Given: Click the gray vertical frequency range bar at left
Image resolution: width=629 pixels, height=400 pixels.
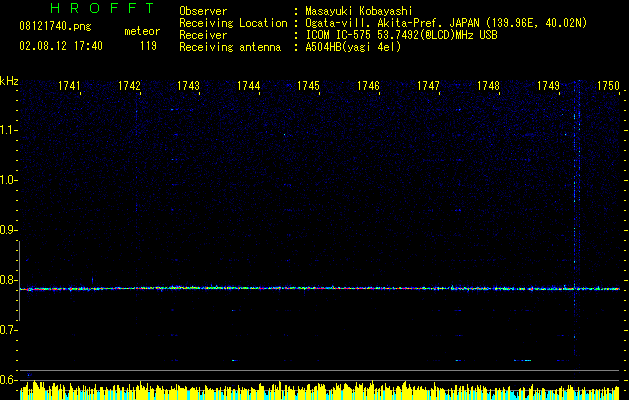Looking at the screenshot, I should [x=19, y=281].
